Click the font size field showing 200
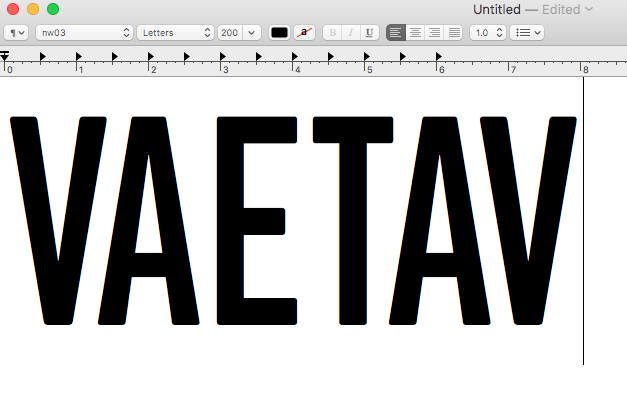This screenshot has width=627, height=398. coord(230,33)
